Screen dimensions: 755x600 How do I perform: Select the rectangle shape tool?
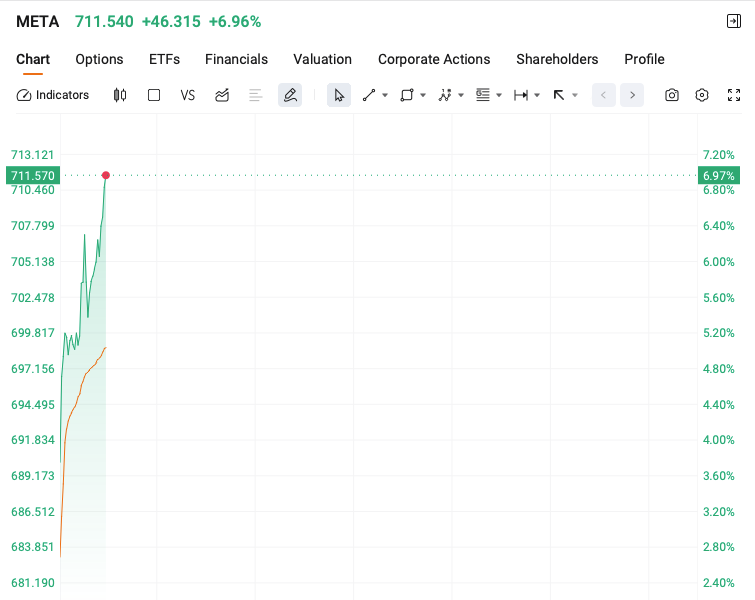tap(407, 95)
